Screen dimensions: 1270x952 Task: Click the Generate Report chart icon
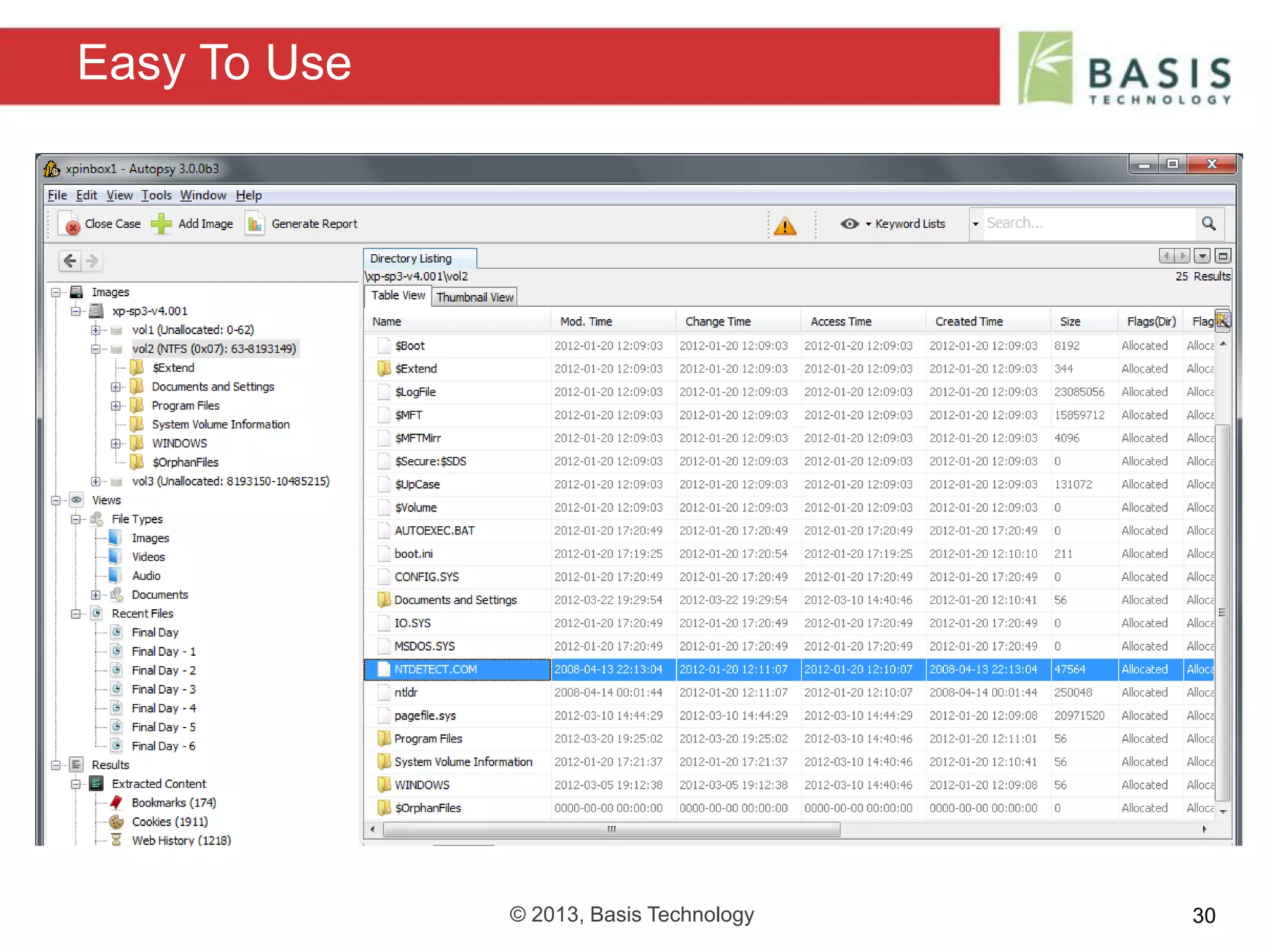coord(254,224)
